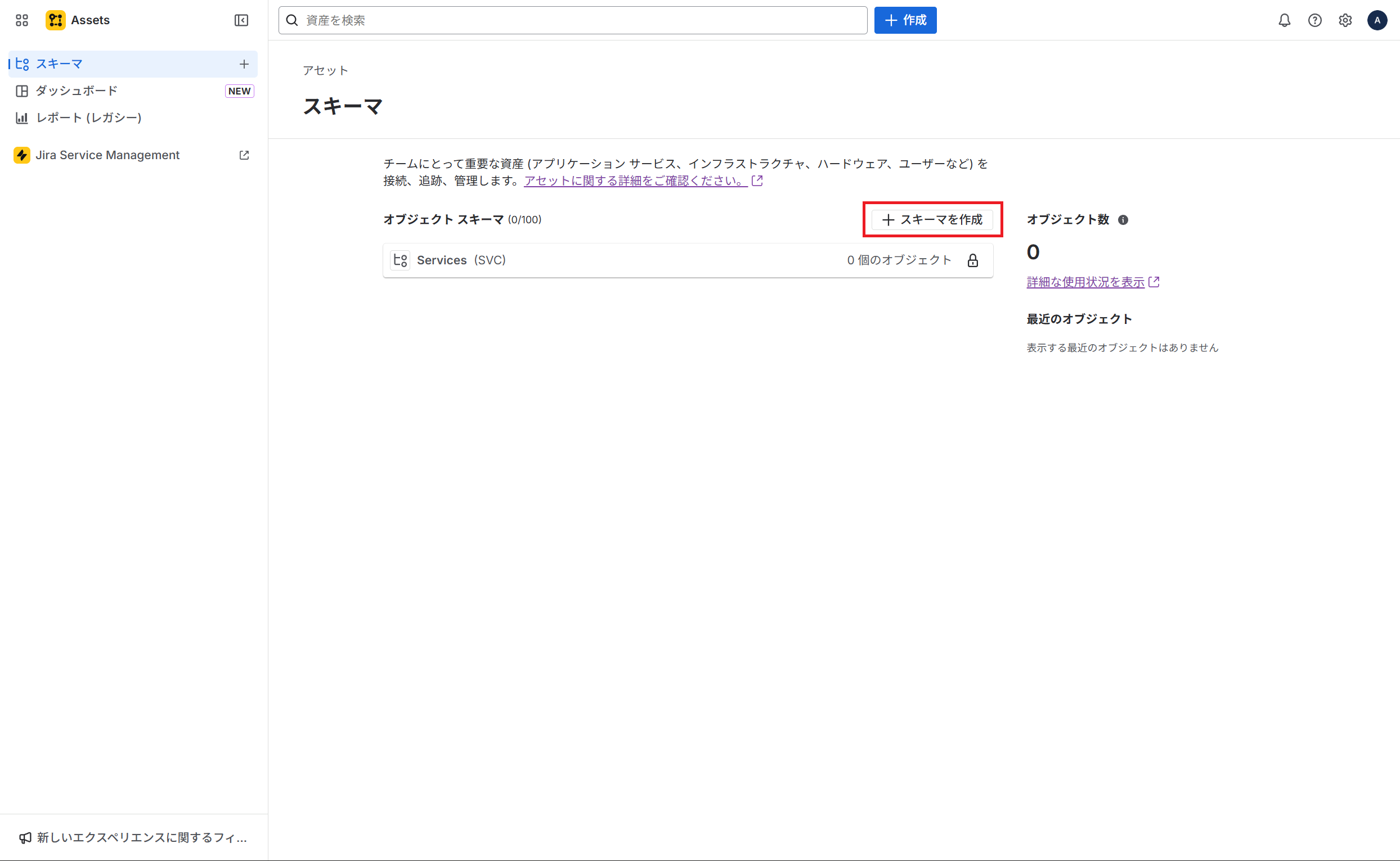Screen dimensions: 1400x861
Task: Open ダッシュボード from sidebar
Action: pos(77,91)
